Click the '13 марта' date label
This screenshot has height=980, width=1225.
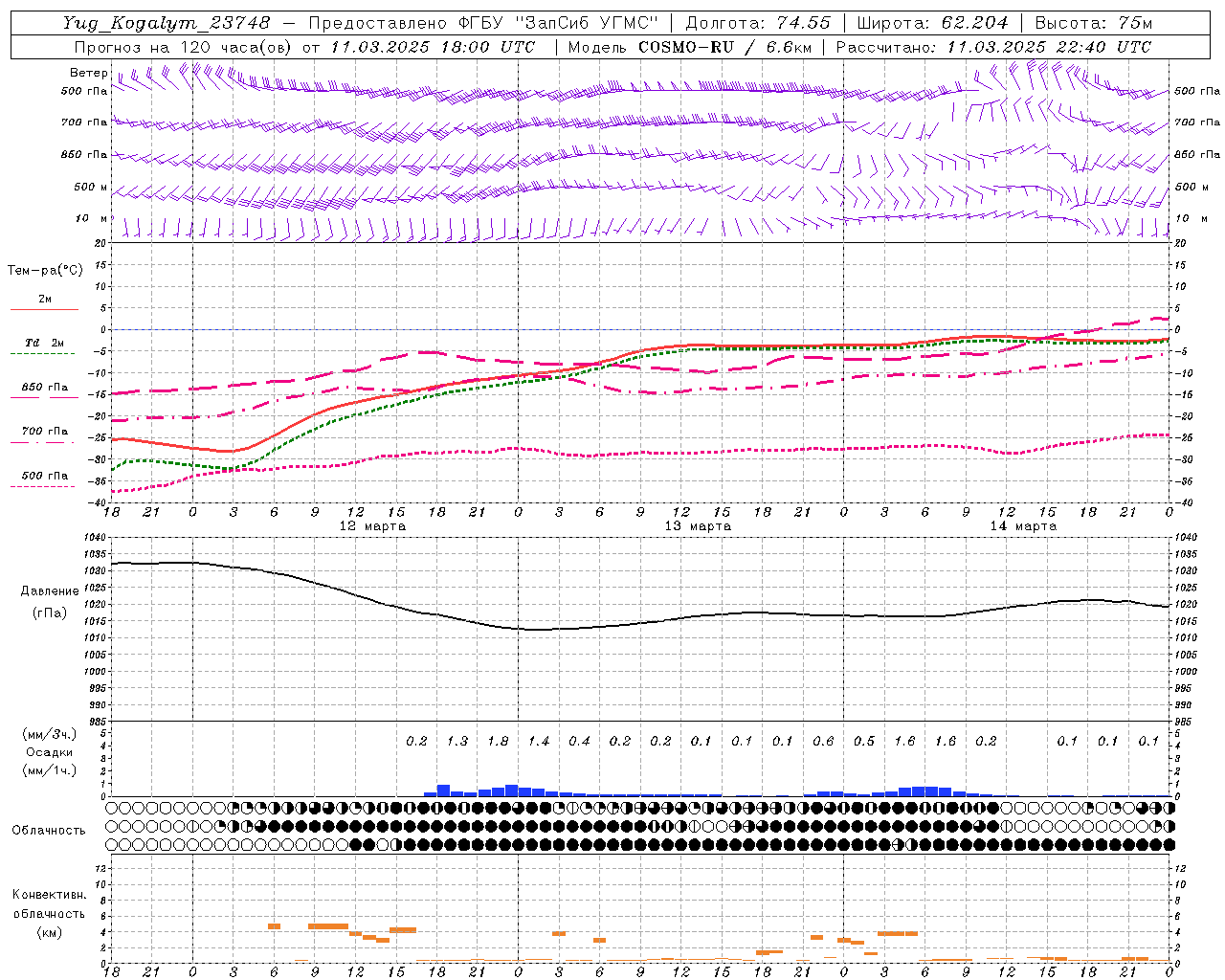click(699, 526)
